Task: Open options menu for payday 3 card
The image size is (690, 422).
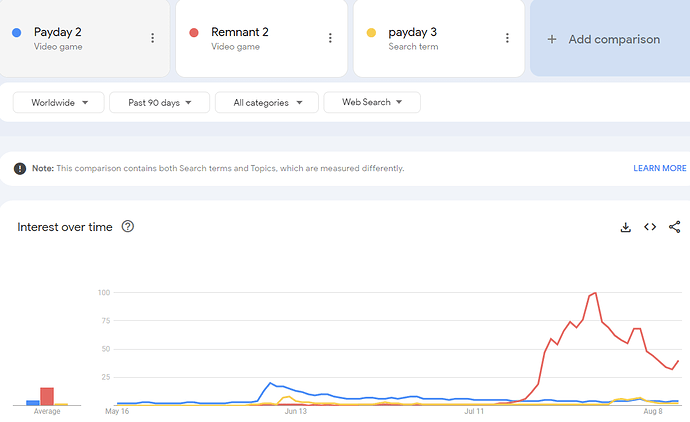Action: (x=507, y=38)
